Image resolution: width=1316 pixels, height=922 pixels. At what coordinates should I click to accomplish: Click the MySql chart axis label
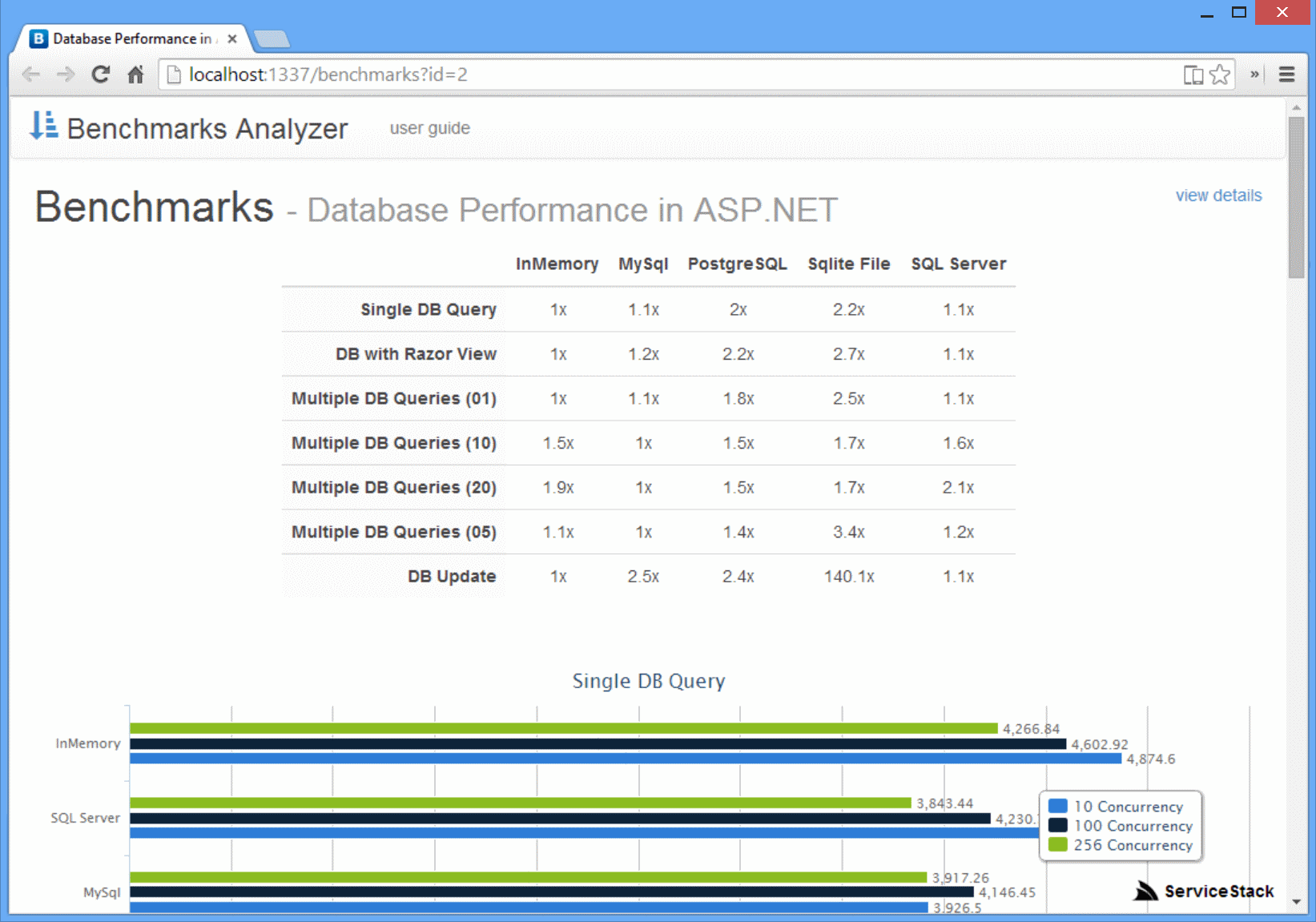click(102, 892)
